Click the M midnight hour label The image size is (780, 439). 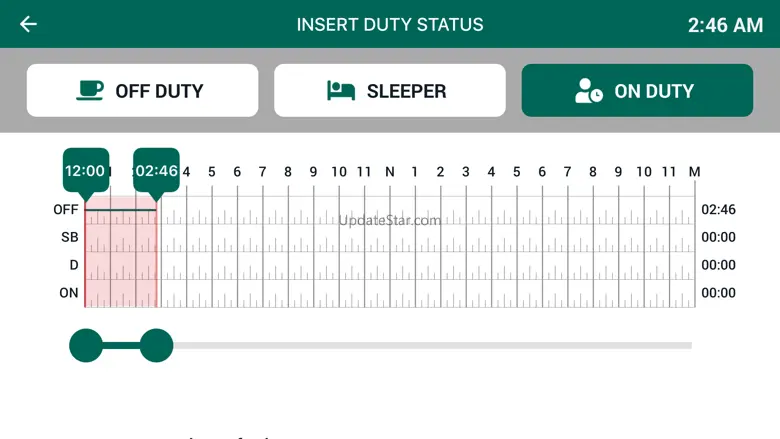694,172
